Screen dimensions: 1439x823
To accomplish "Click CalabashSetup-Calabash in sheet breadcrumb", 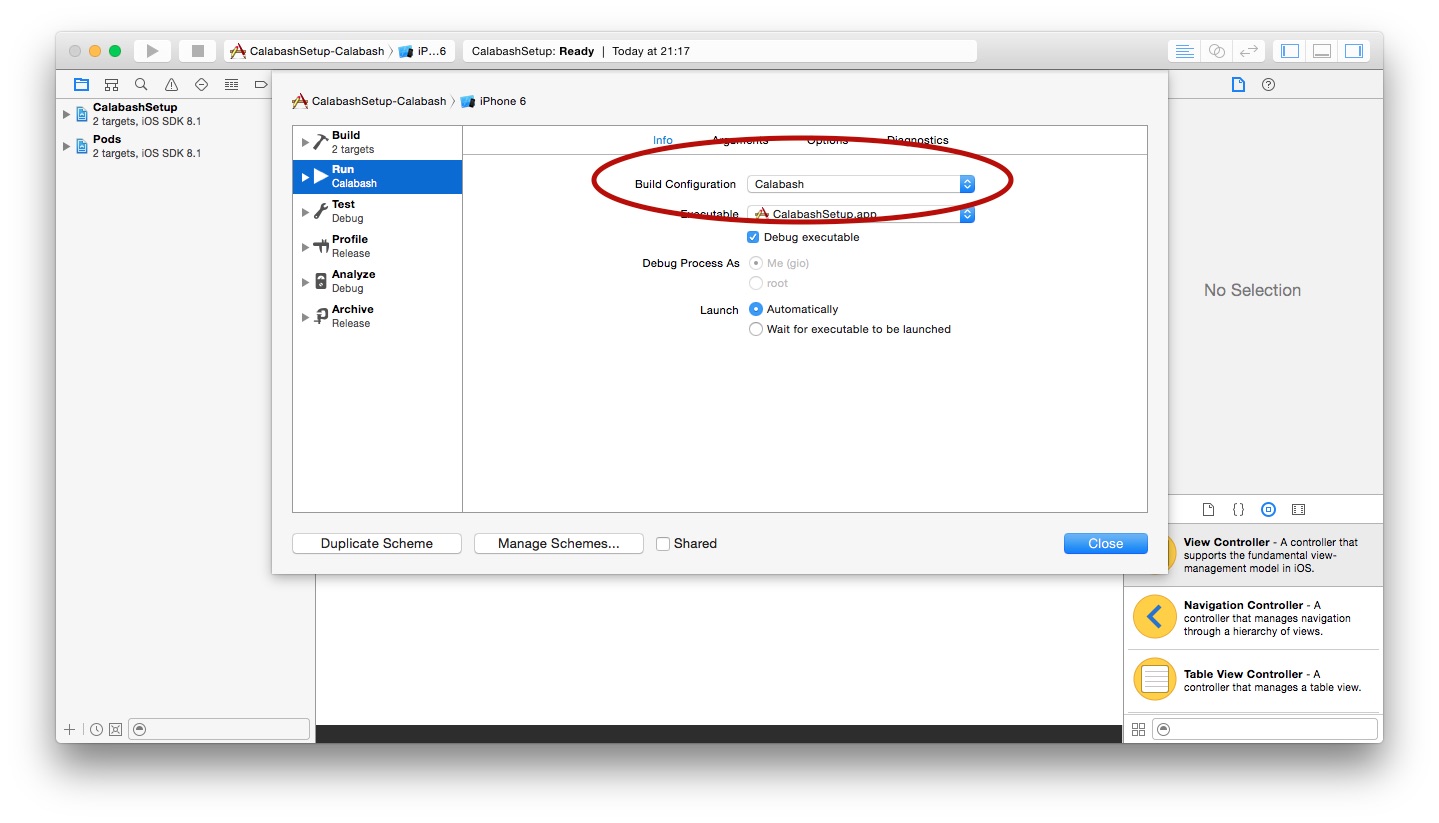I will click(x=369, y=101).
